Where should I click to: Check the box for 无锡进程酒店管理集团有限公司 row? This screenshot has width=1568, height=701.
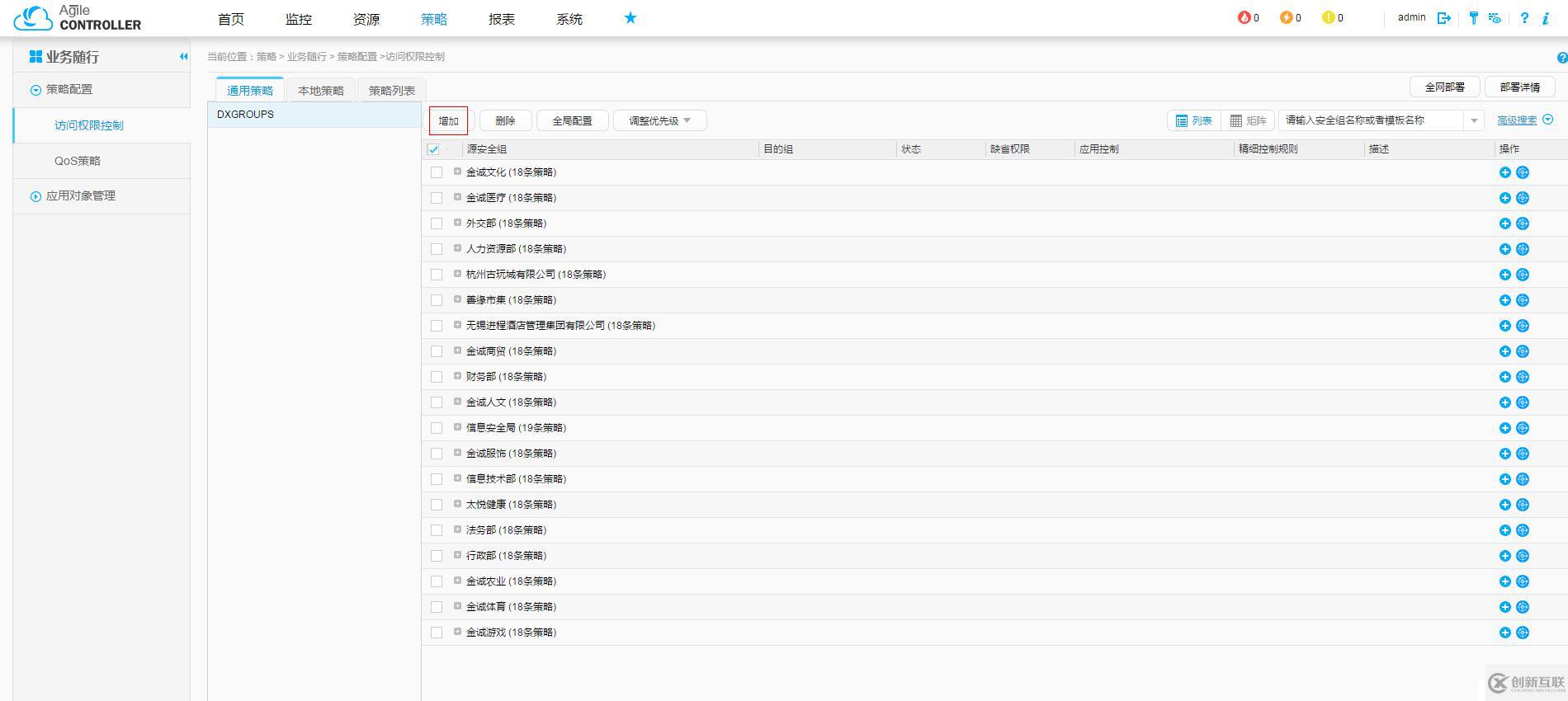click(437, 326)
